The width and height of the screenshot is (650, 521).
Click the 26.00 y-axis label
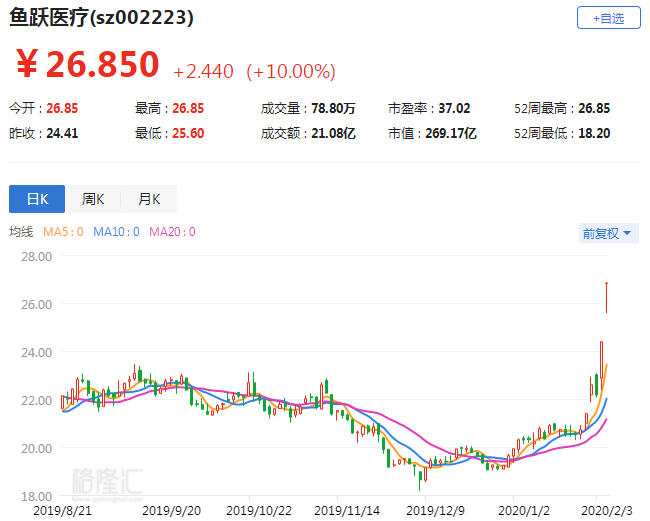(36, 305)
